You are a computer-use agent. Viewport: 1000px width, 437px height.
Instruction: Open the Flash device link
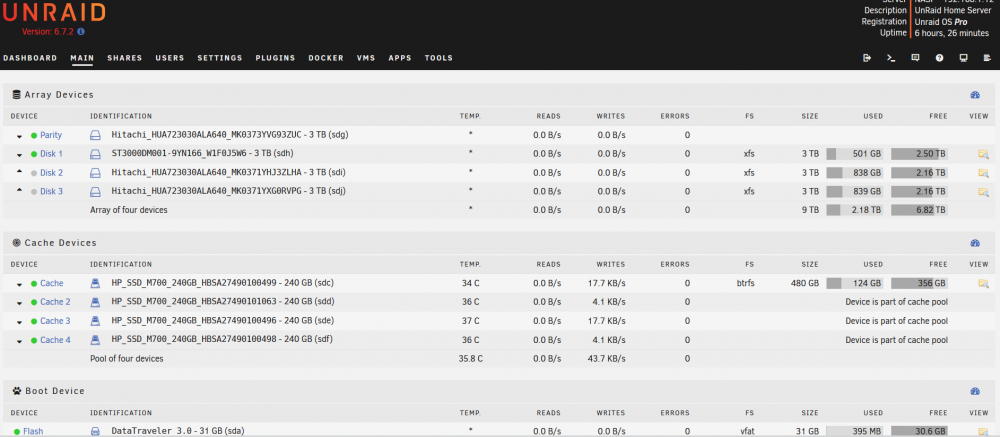33,431
